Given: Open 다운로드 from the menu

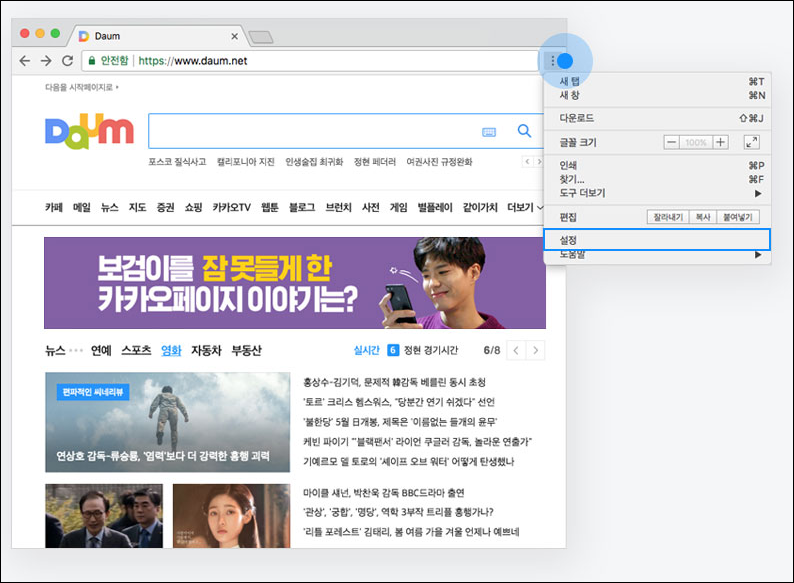Looking at the screenshot, I should pos(657,118).
